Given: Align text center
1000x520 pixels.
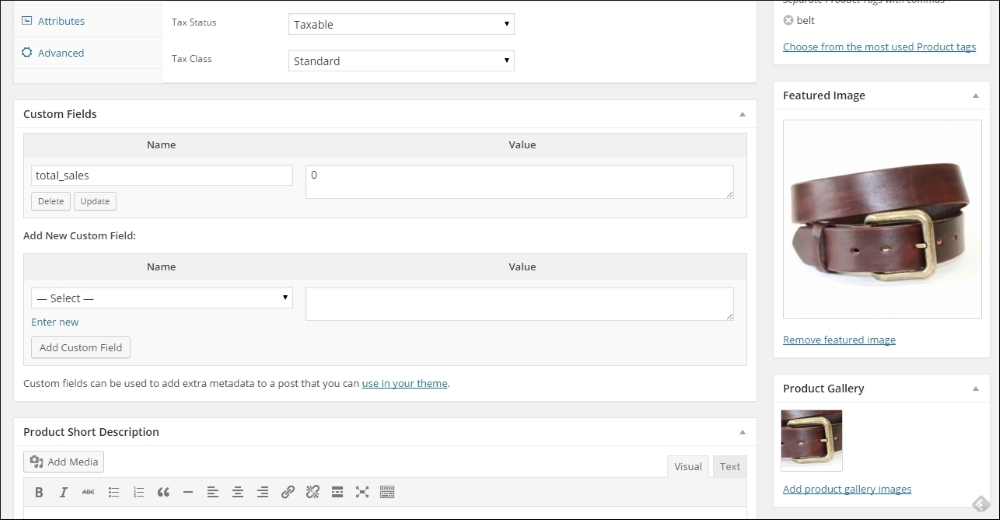Looking at the screenshot, I should point(237,492).
